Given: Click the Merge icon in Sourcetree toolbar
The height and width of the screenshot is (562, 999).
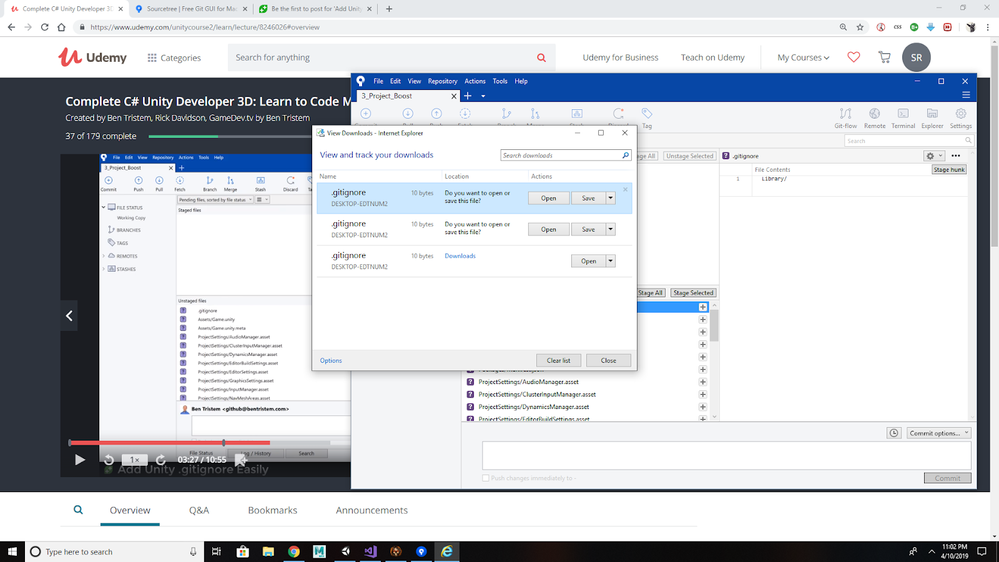Looking at the screenshot, I should tap(535, 115).
